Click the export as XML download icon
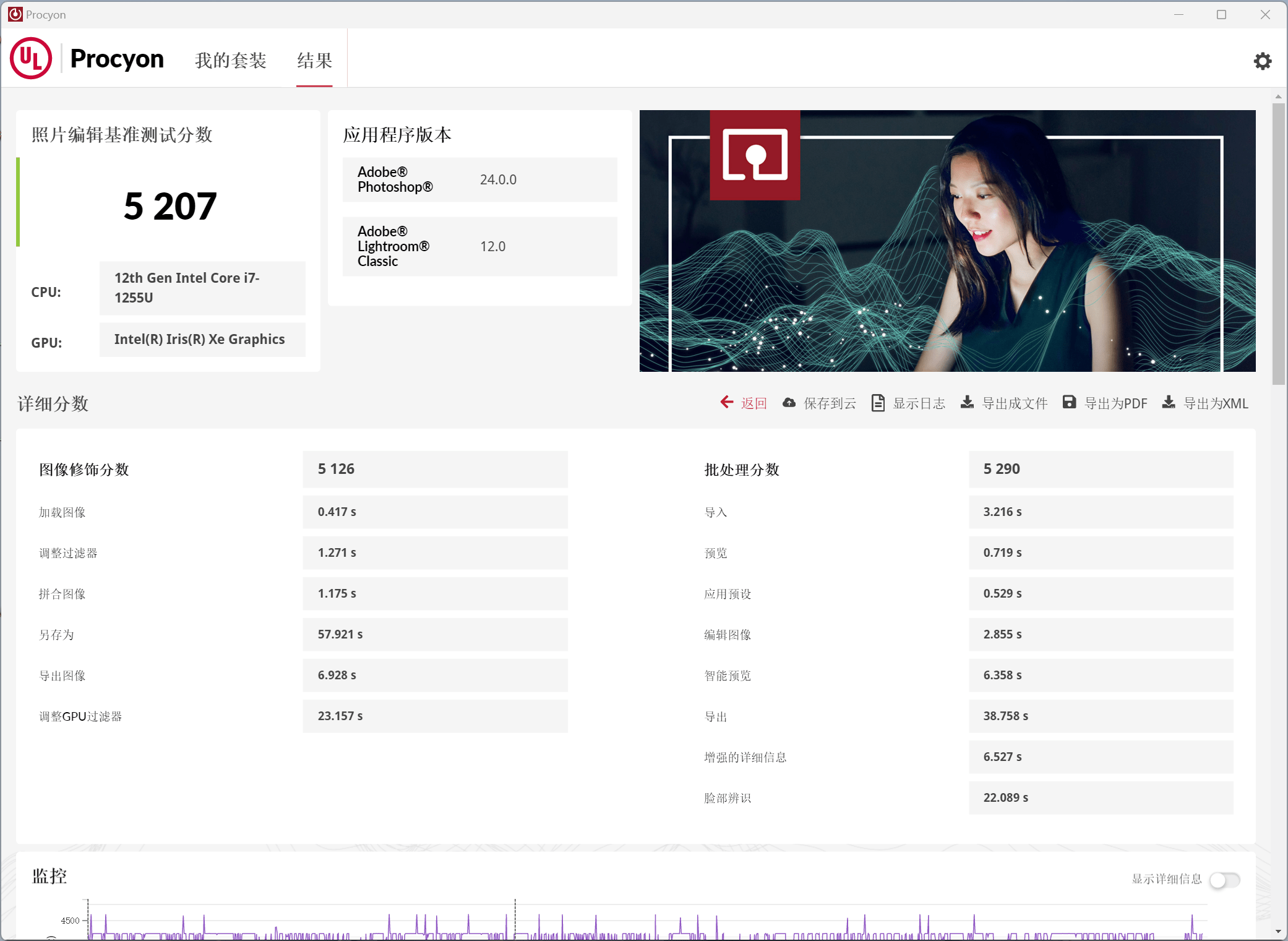 1168,403
